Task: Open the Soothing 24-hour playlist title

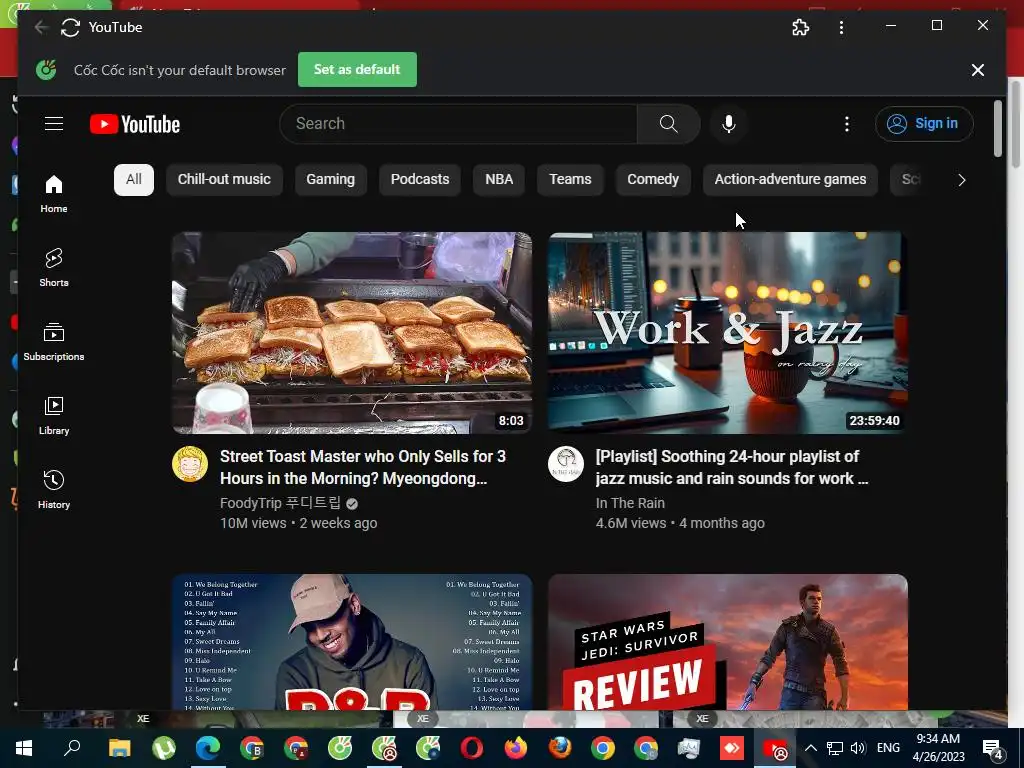Action: [x=731, y=467]
